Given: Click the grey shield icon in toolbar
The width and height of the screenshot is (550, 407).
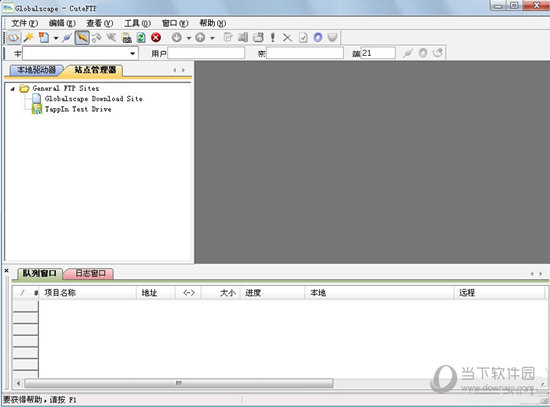Looking at the screenshot, I should coord(332,37).
